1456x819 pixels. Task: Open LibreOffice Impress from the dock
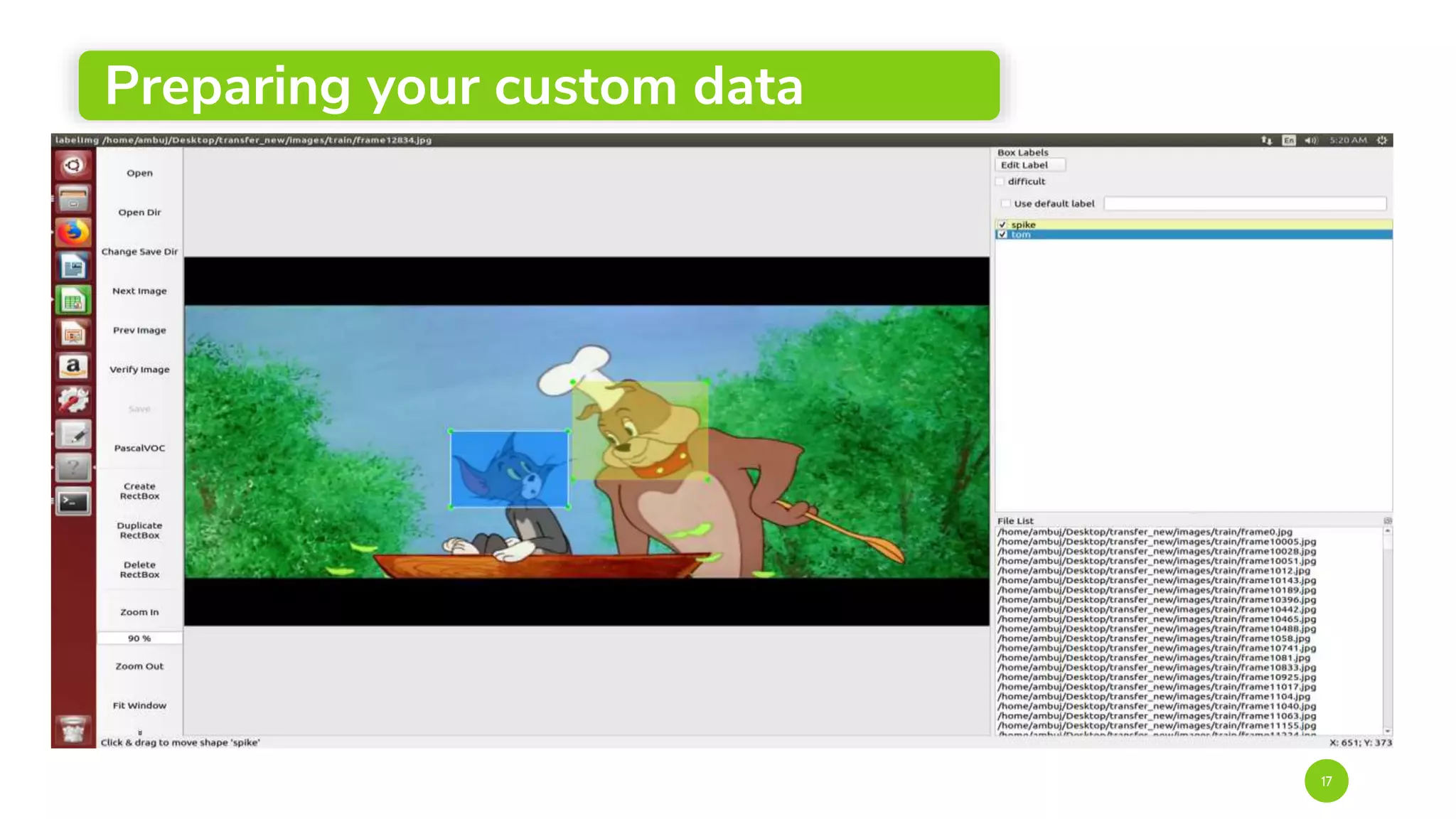click(x=73, y=334)
